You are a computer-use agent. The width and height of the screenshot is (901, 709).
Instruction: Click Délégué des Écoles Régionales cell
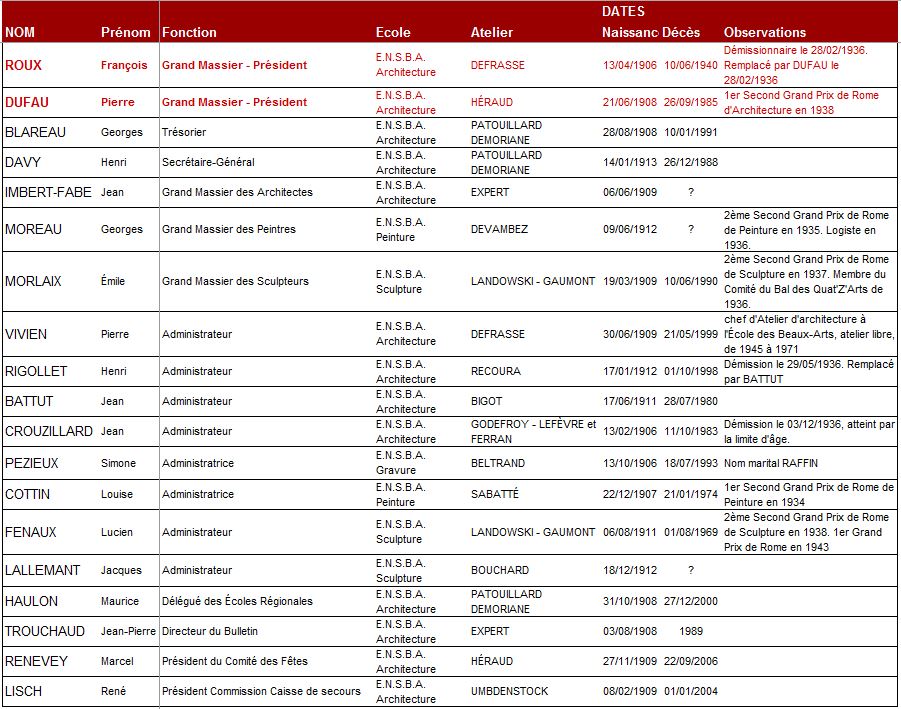(x=237, y=601)
